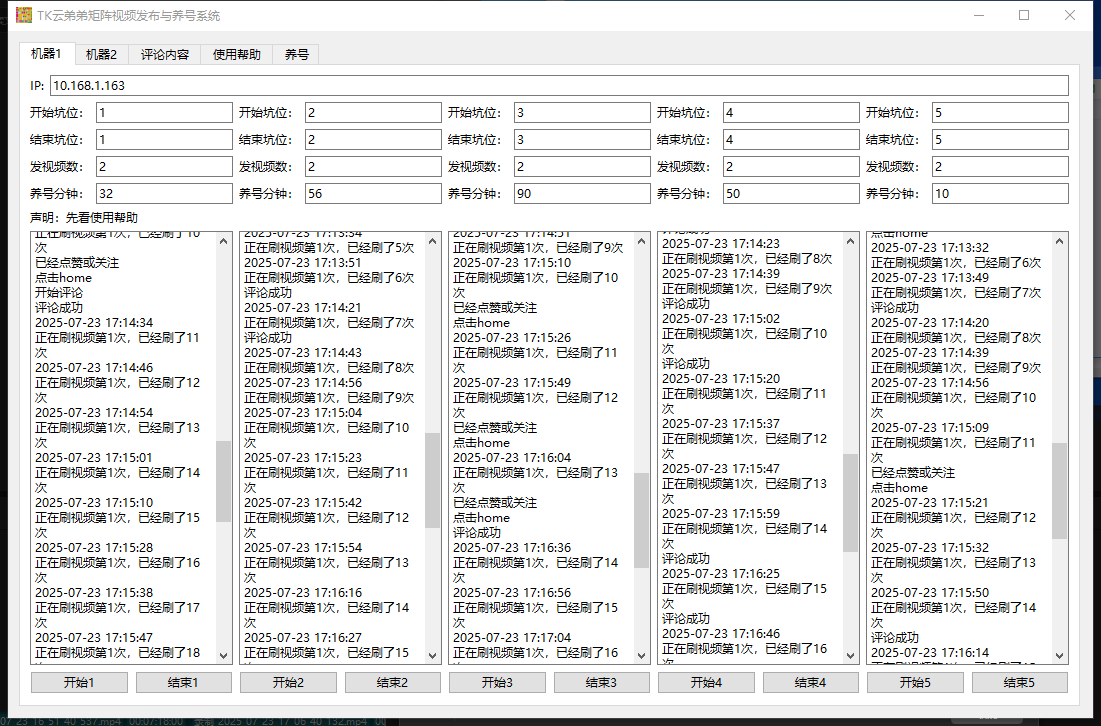Image resolution: width=1101 pixels, height=726 pixels.
Task: Click 开始1 button
Action: pos(79,682)
